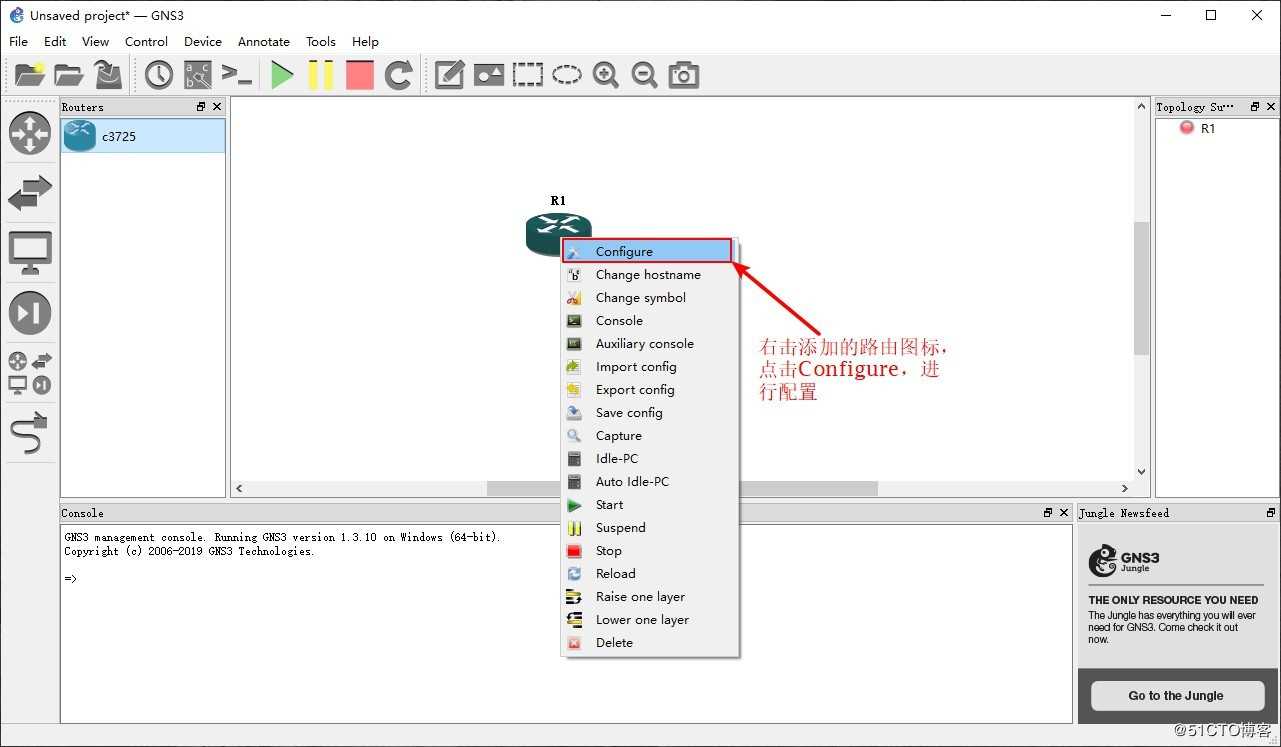The height and width of the screenshot is (747, 1281).
Task: Open the Control menu
Action: [146, 41]
